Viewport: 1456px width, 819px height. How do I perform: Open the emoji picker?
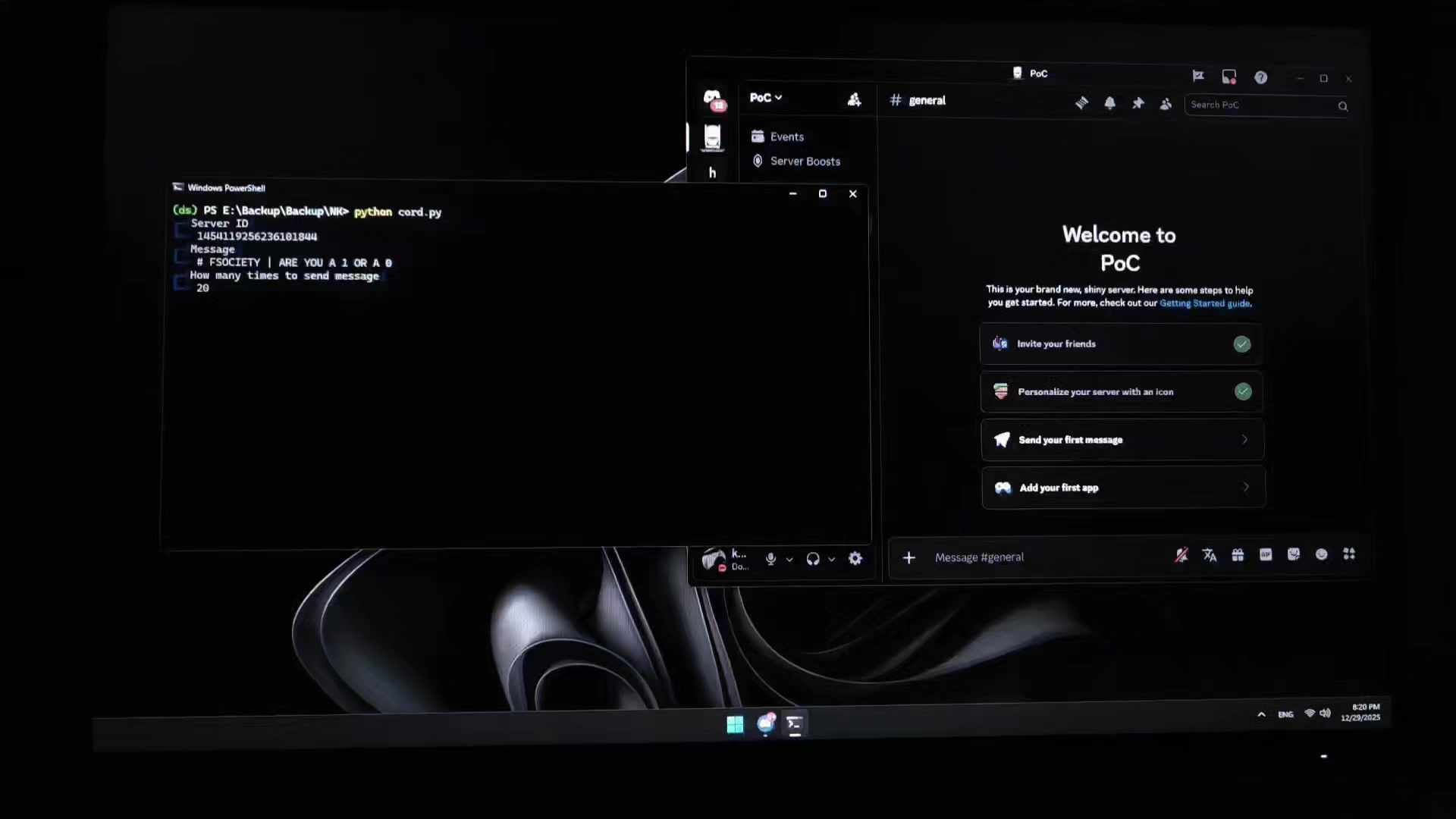(1322, 554)
